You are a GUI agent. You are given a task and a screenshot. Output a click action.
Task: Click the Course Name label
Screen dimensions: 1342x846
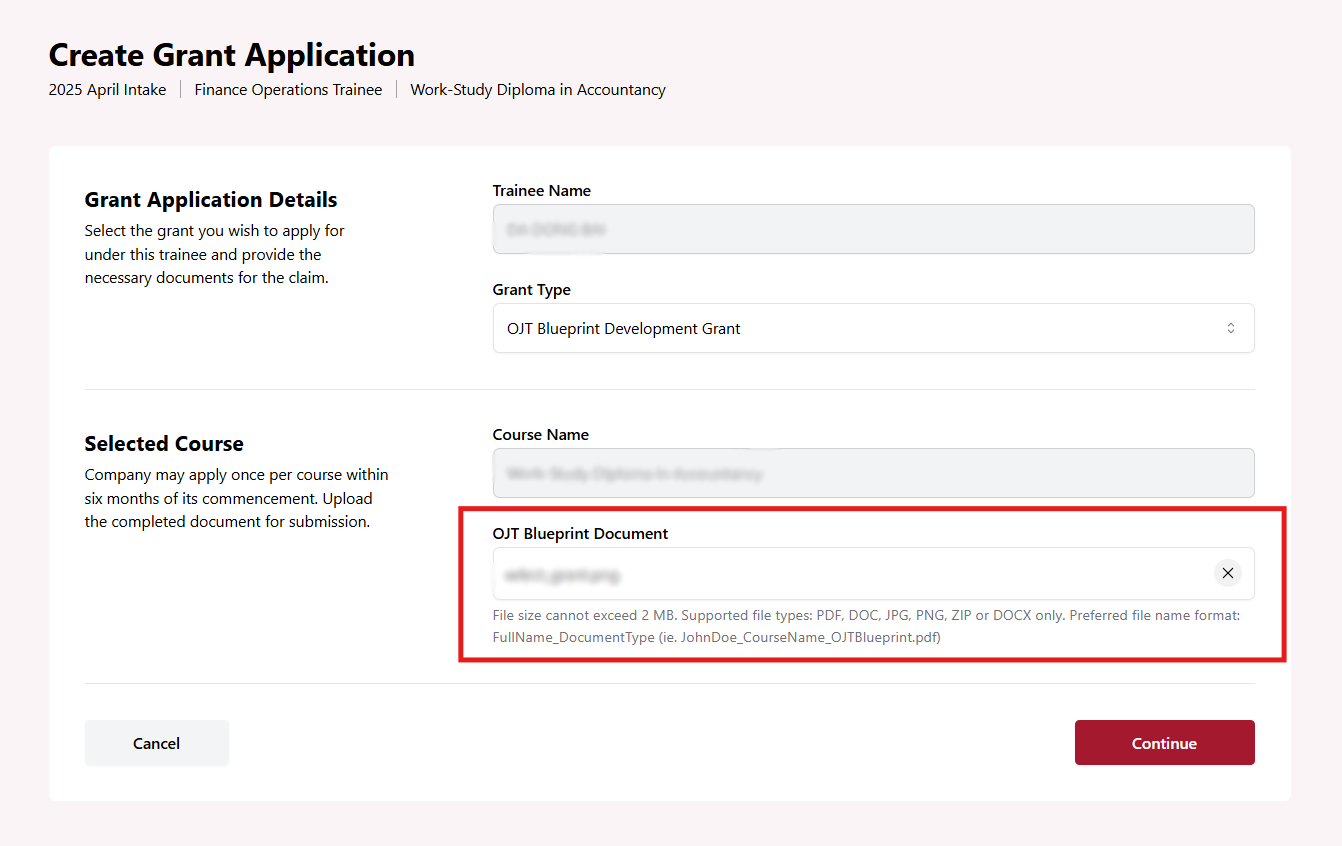coord(540,435)
